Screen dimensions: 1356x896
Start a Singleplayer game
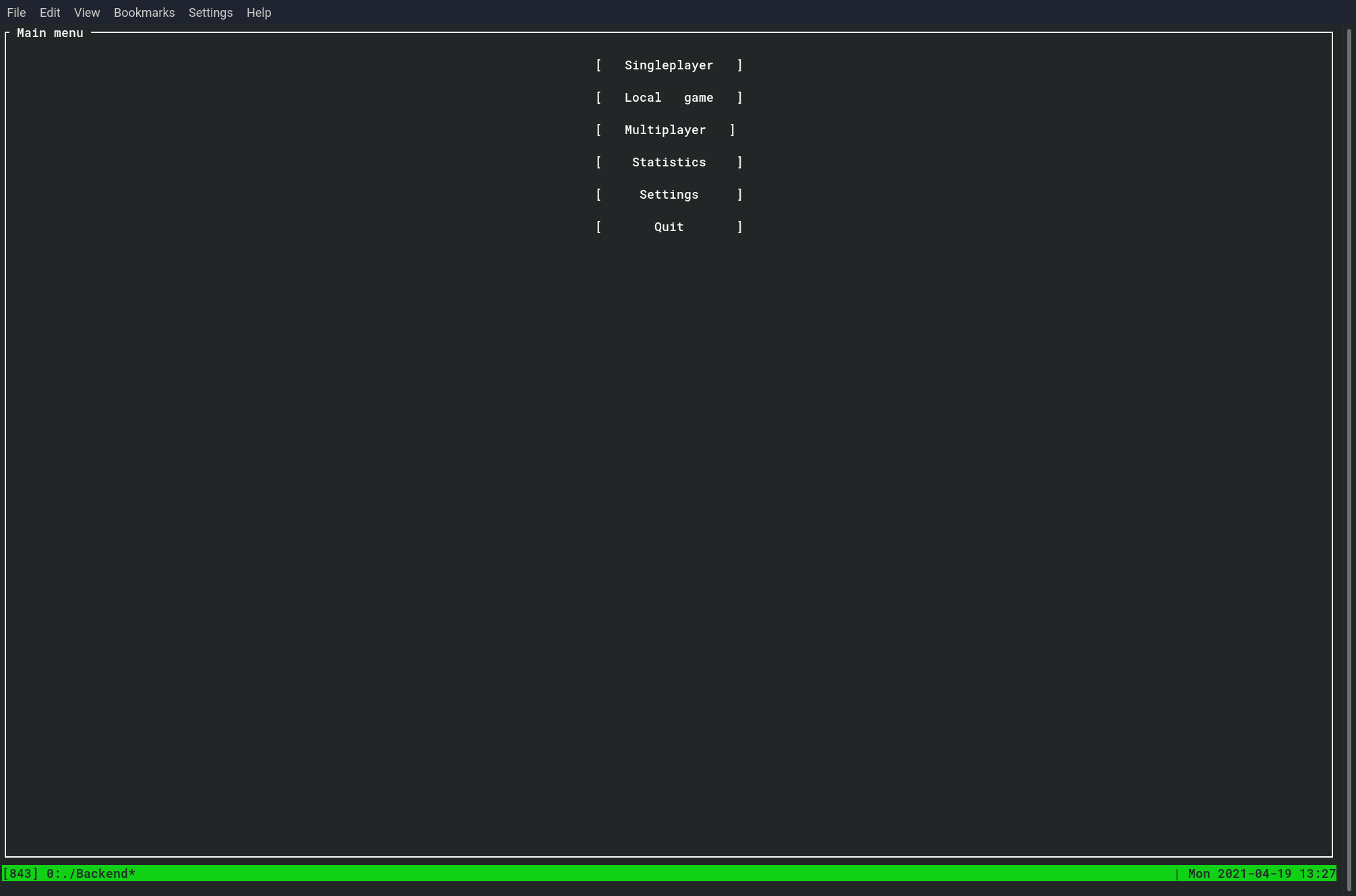[669, 65]
